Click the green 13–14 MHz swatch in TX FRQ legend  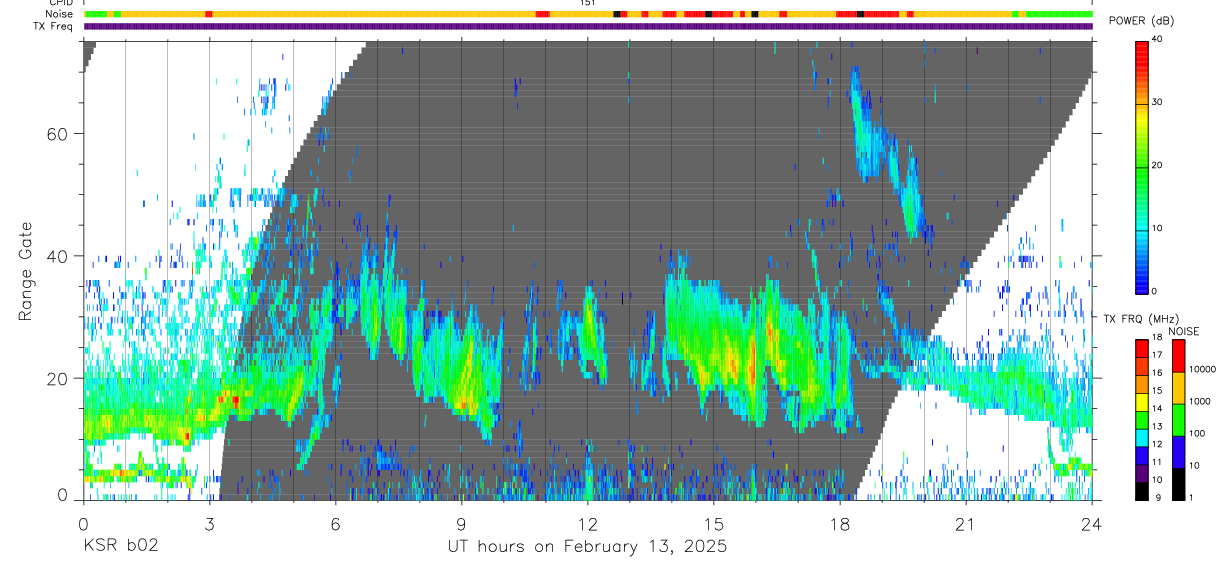point(1142,420)
